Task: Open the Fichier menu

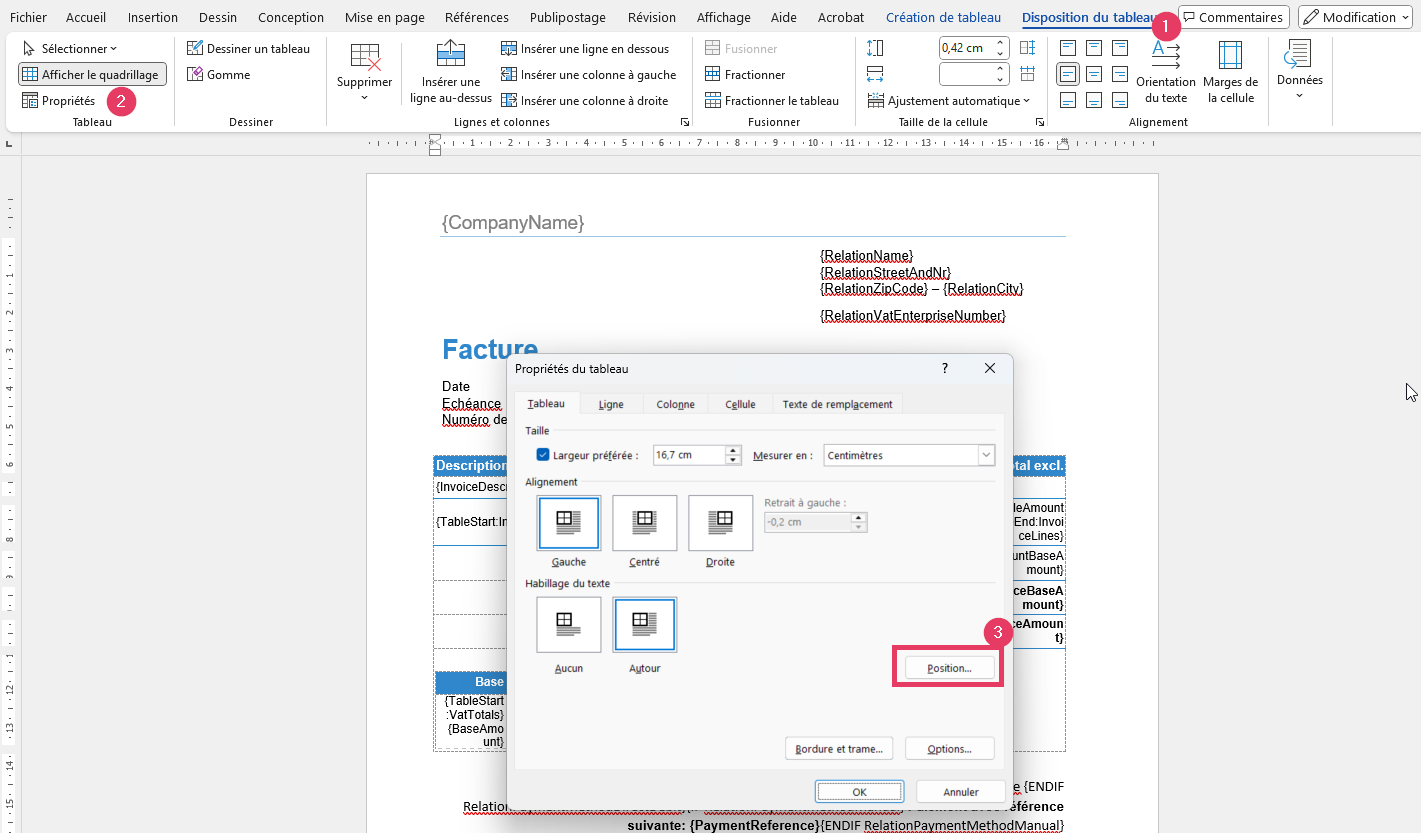Action: point(28,17)
